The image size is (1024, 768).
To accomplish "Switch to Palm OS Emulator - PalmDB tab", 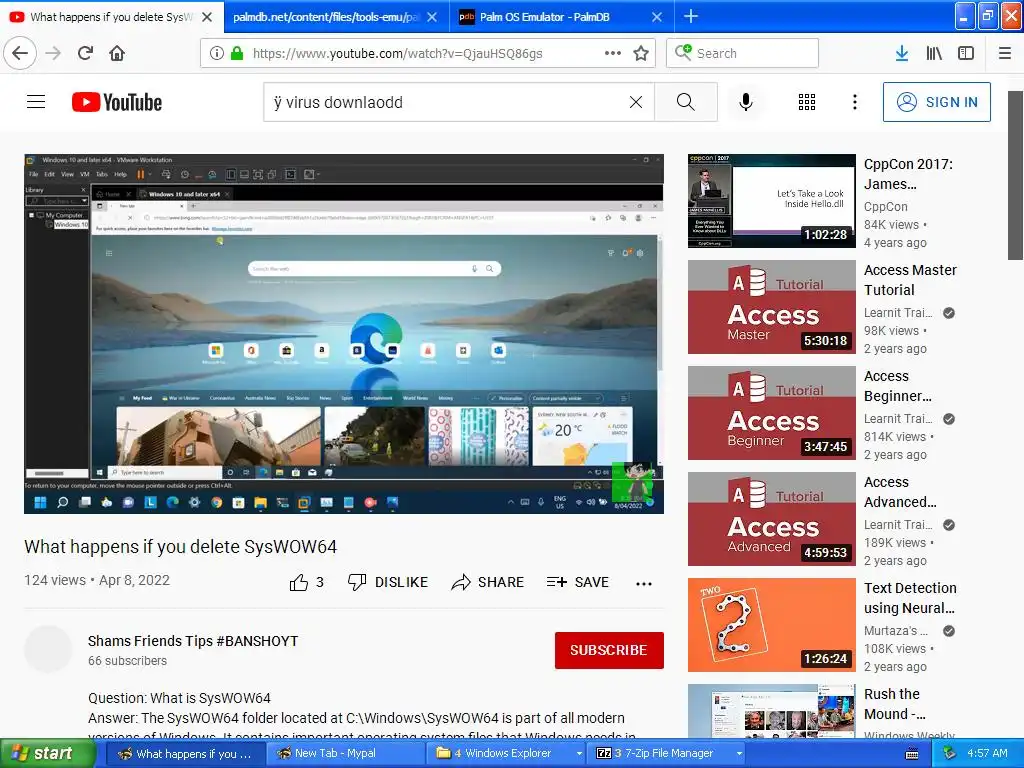I will click(x=545, y=17).
